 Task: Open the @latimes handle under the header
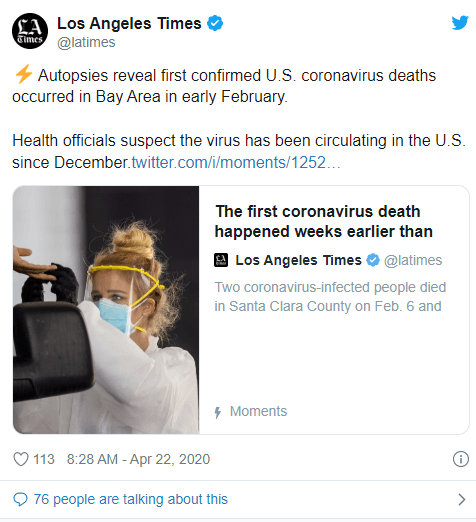tap(86, 43)
